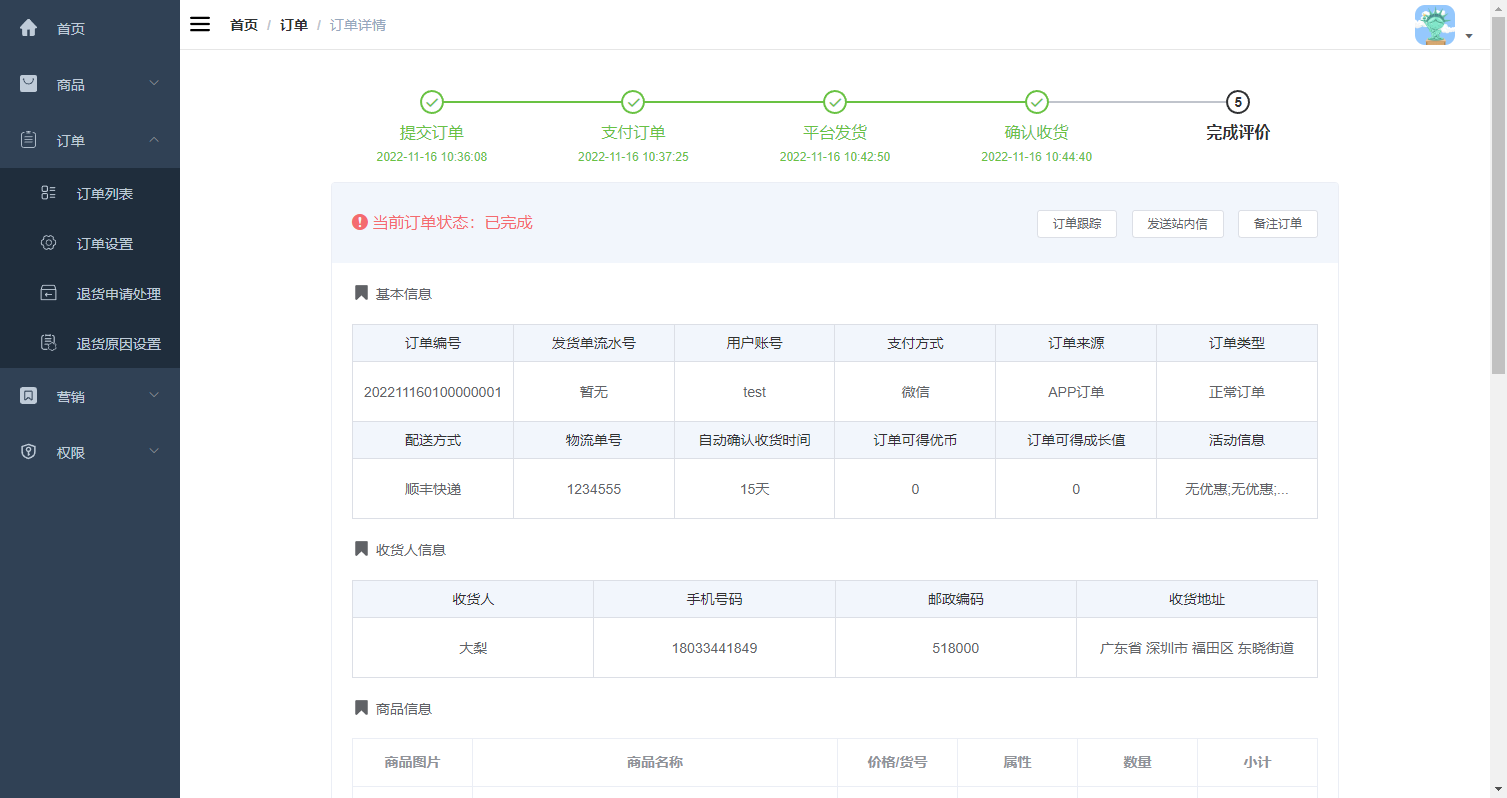
Task: Click the return icon beside 退货申请处理
Action: tap(48, 293)
